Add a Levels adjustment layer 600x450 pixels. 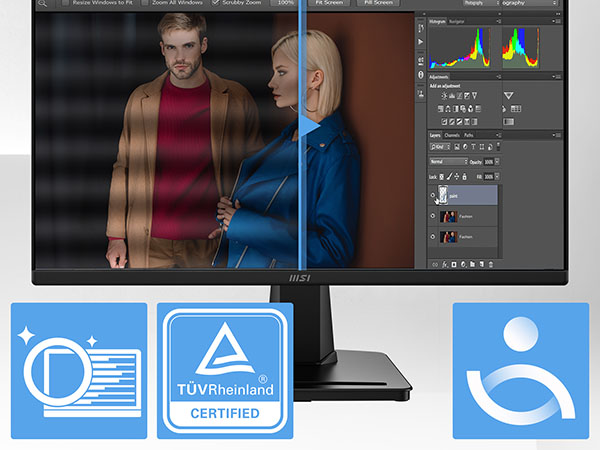(x=452, y=96)
